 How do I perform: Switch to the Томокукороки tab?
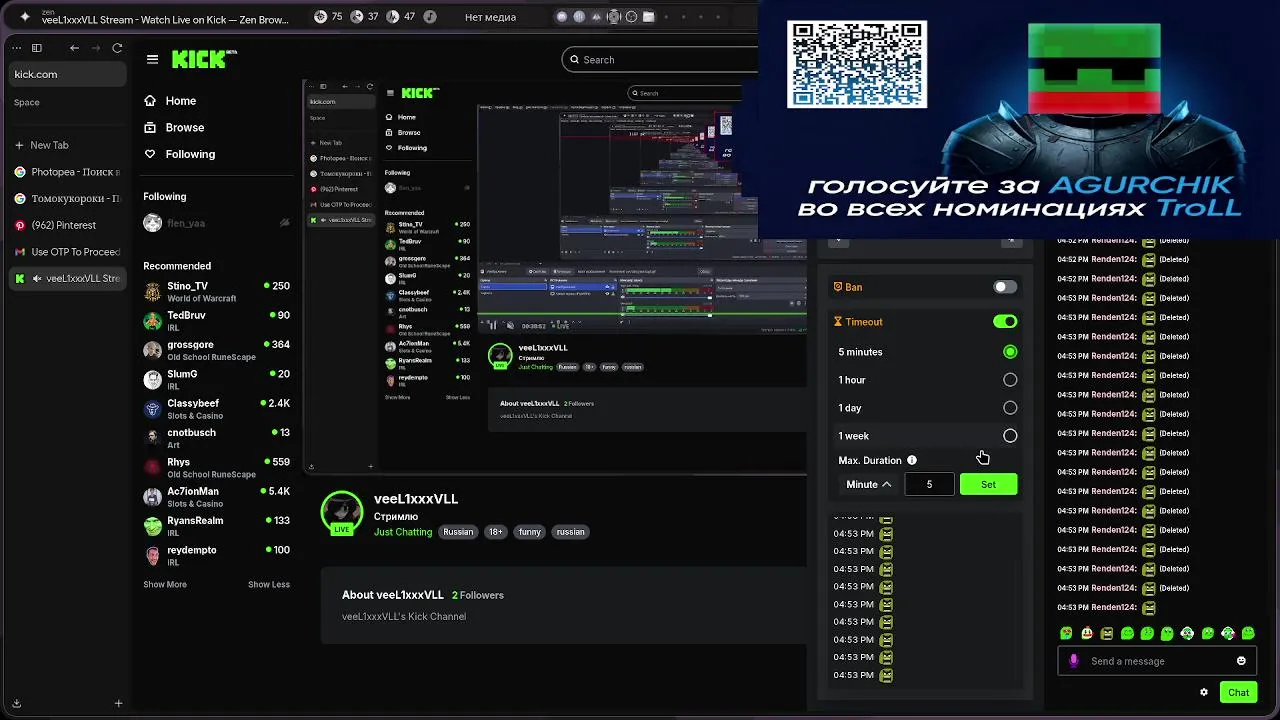66,198
